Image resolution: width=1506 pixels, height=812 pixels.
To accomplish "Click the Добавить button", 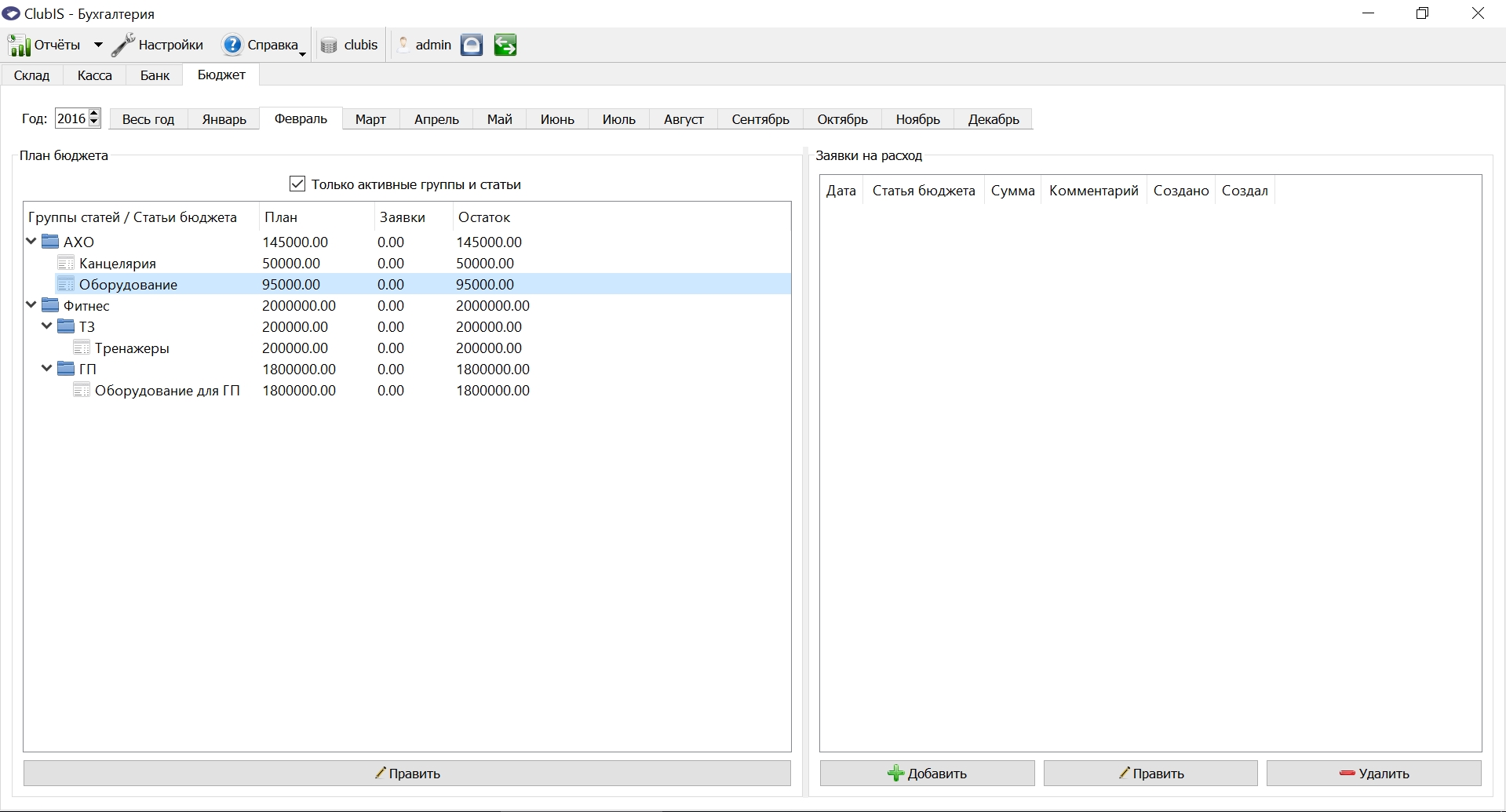I will (928, 774).
